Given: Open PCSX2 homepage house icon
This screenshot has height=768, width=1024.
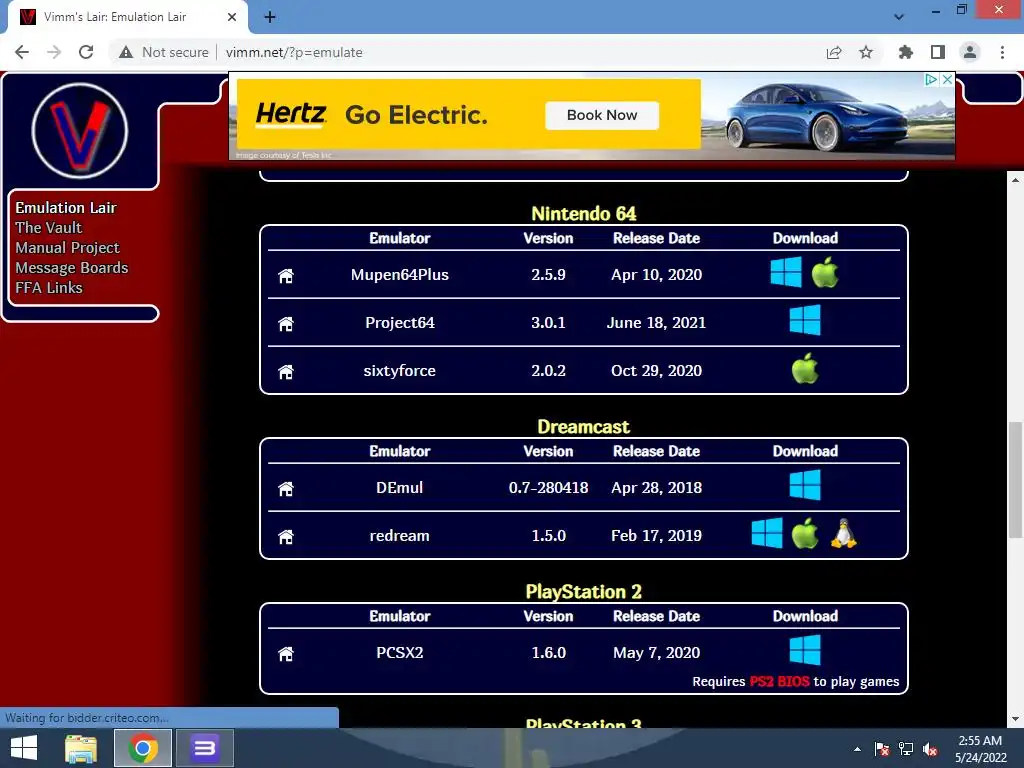Looking at the screenshot, I should click(x=286, y=654).
